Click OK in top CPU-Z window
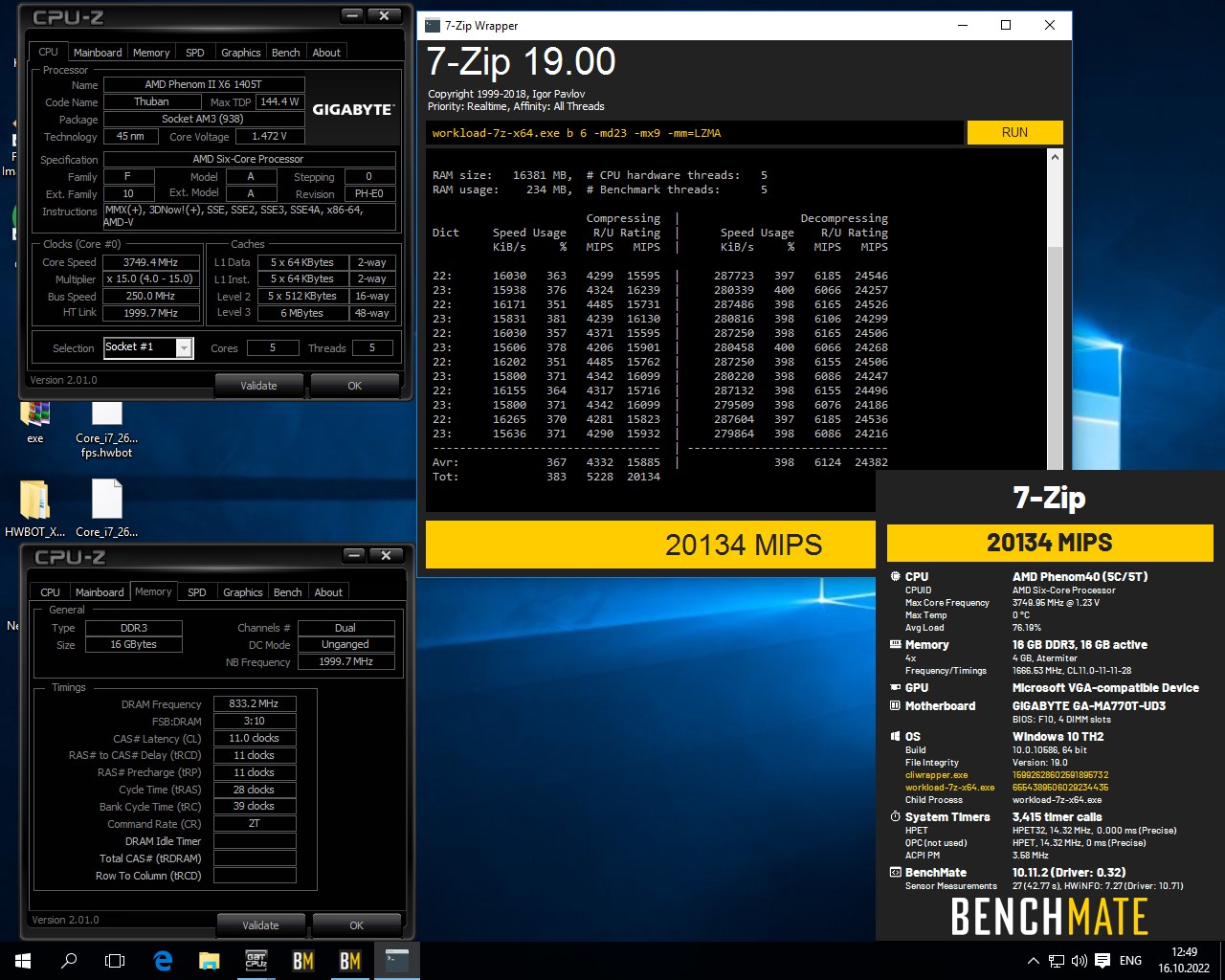The width and height of the screenshot is (1225, 980). 355,386
